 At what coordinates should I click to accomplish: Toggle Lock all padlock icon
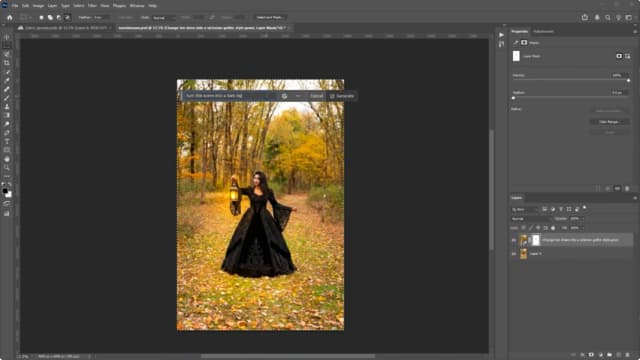pyautogui.click(x=553, y=228)
